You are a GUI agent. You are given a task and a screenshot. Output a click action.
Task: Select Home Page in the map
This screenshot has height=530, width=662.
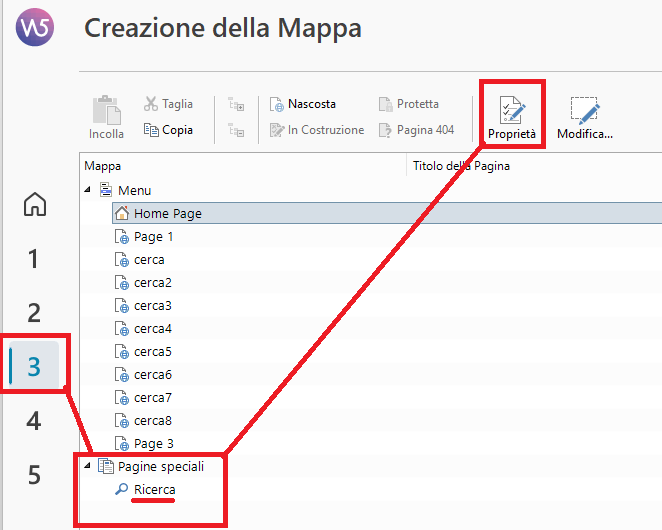click(167, 213)
